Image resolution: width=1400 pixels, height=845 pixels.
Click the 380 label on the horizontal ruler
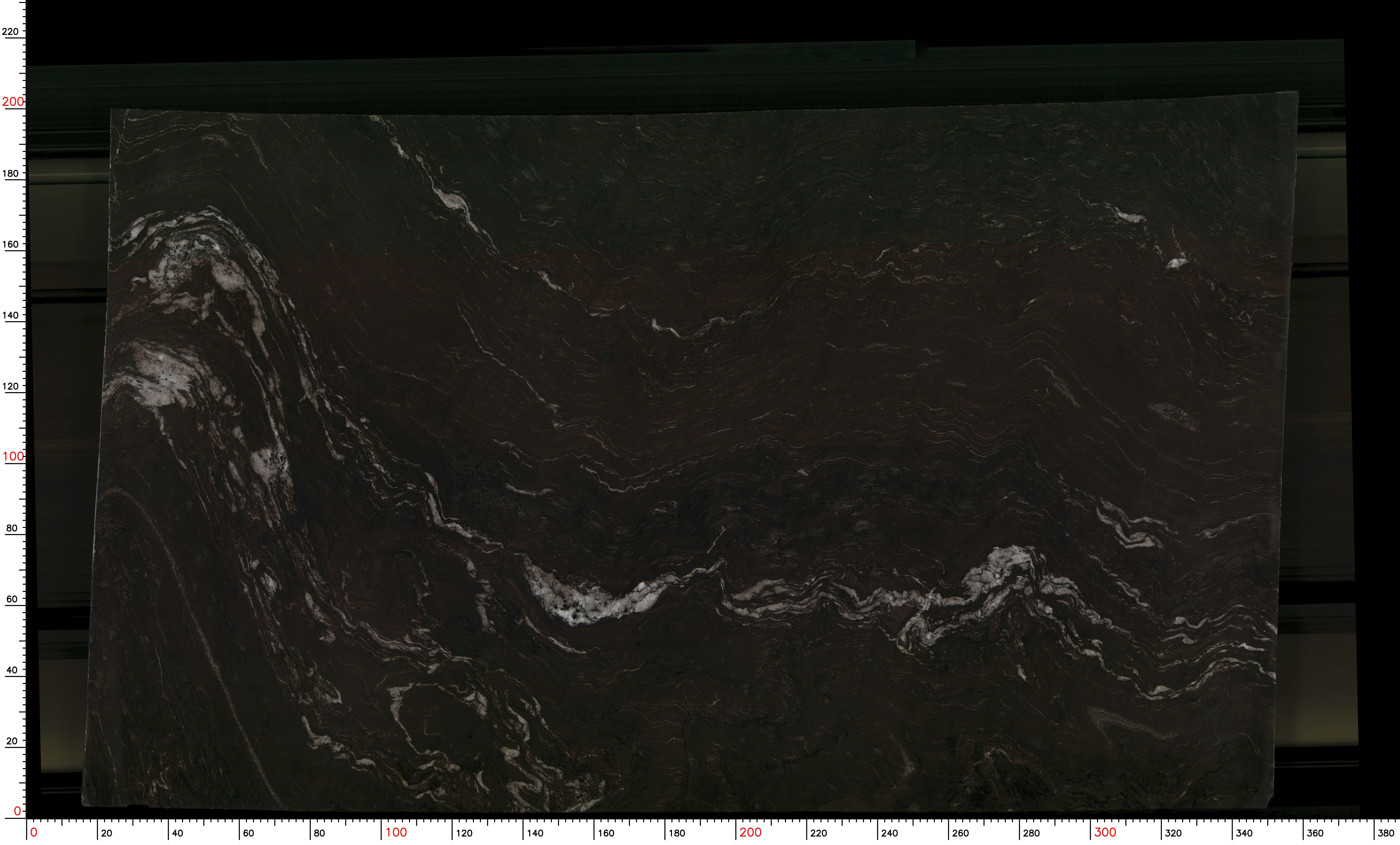[1386, 833]
